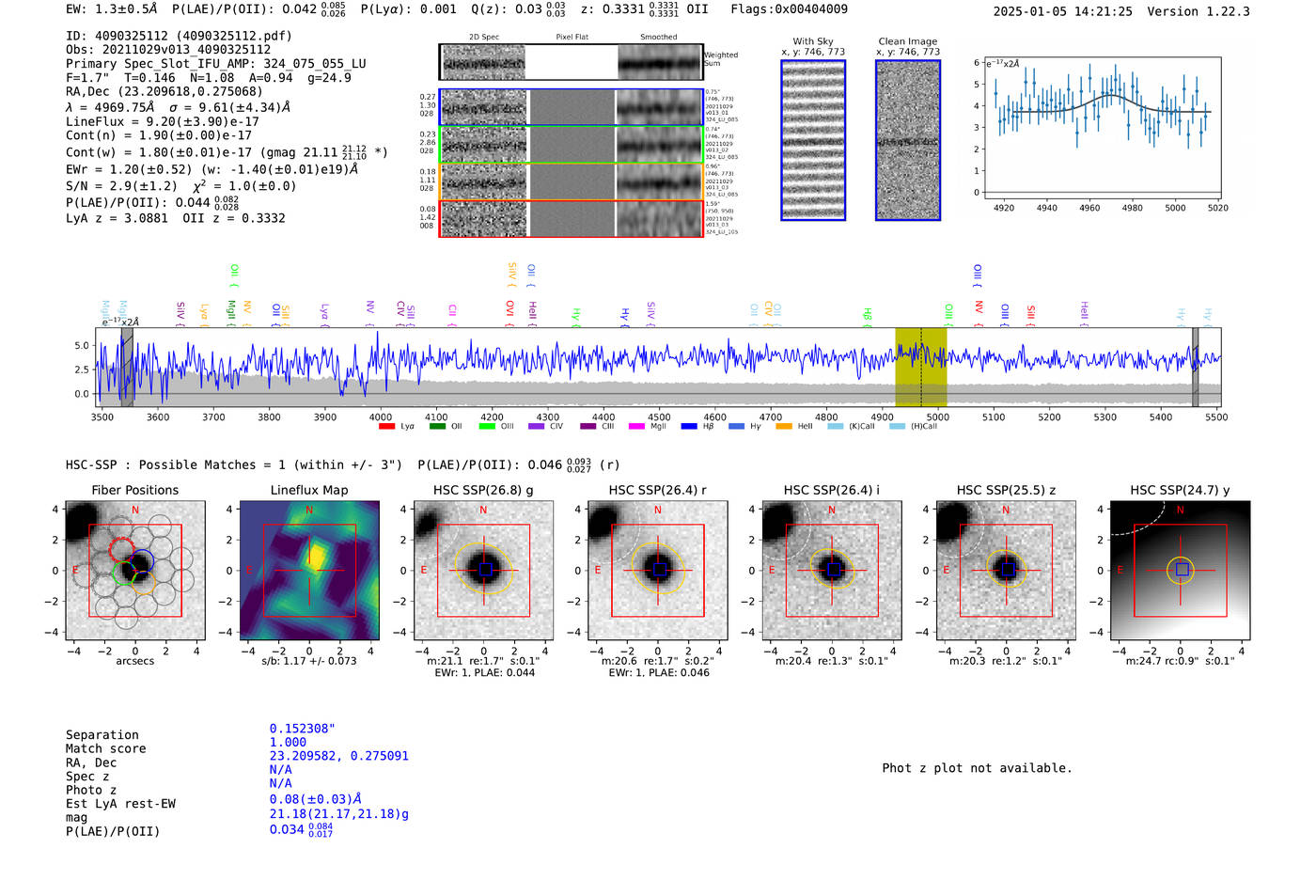Select the HSC SSP(24.7) y cutout
1316x896 pixels.
(1181, 570)
